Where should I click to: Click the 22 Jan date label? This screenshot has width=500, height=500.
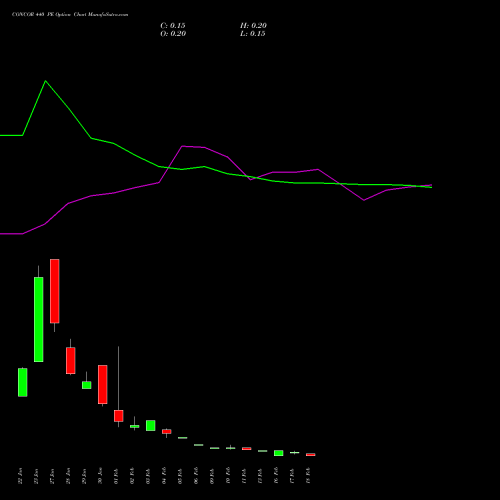tap(20, 476)
